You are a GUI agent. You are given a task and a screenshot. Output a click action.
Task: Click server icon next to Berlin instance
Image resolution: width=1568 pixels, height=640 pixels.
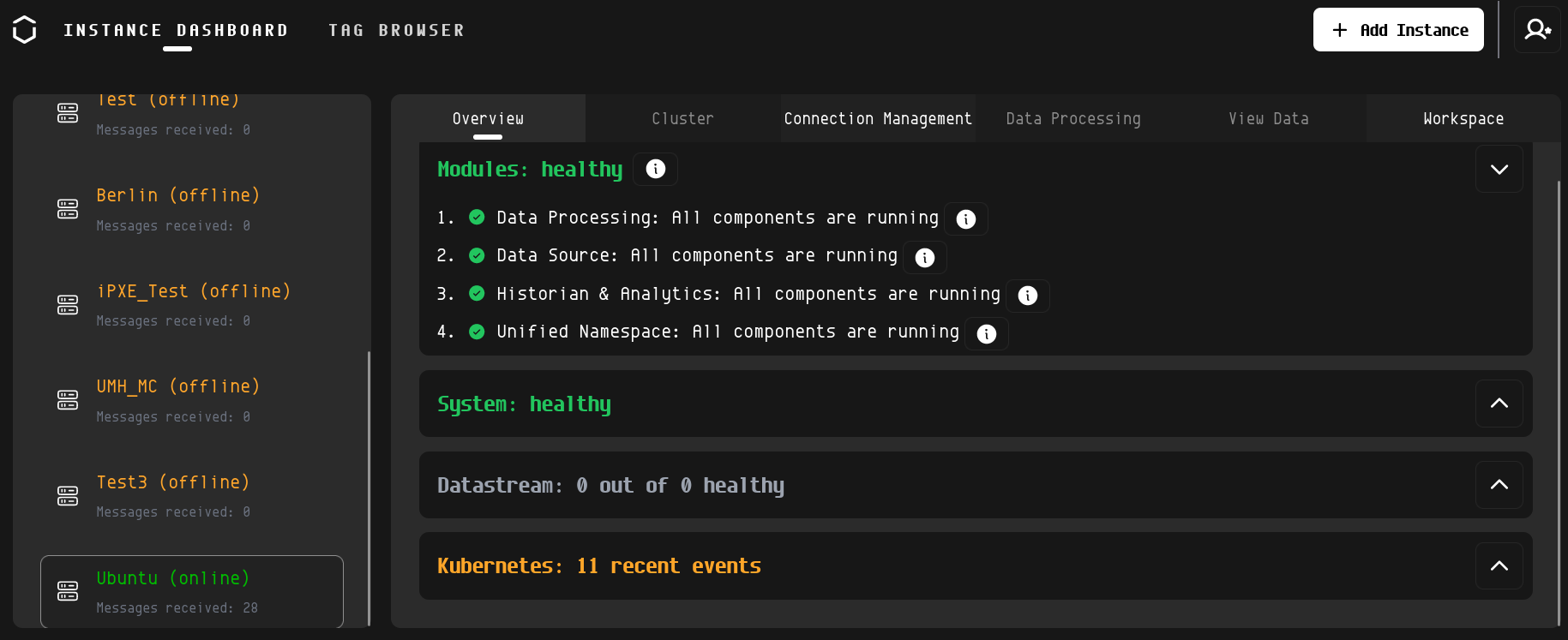coord(68,209)
